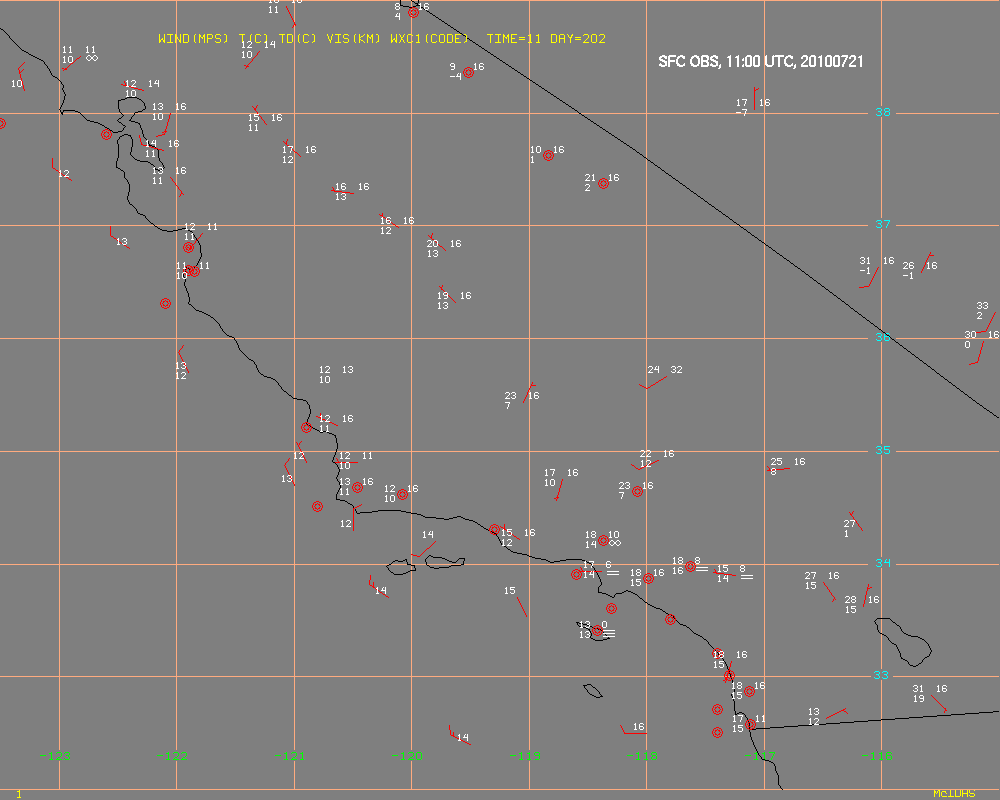Image resolution: width=1000 pixels, height=800 pixels.
Task: Click the fog symbol beside the 15/14 station
Action: click(747, 577)
